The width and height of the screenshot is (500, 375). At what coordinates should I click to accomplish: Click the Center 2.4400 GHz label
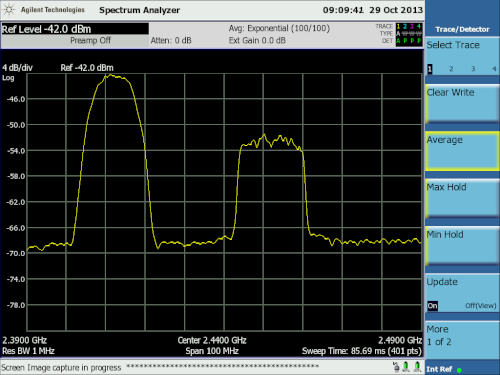tap(212, 340)
